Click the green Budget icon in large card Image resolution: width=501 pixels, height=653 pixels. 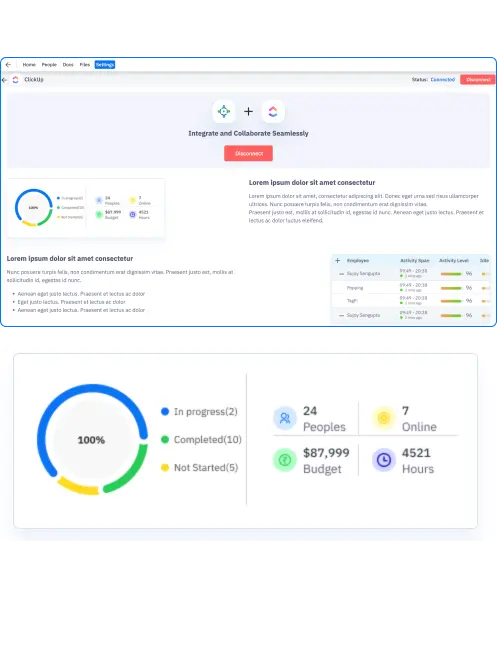click(285, 460)
